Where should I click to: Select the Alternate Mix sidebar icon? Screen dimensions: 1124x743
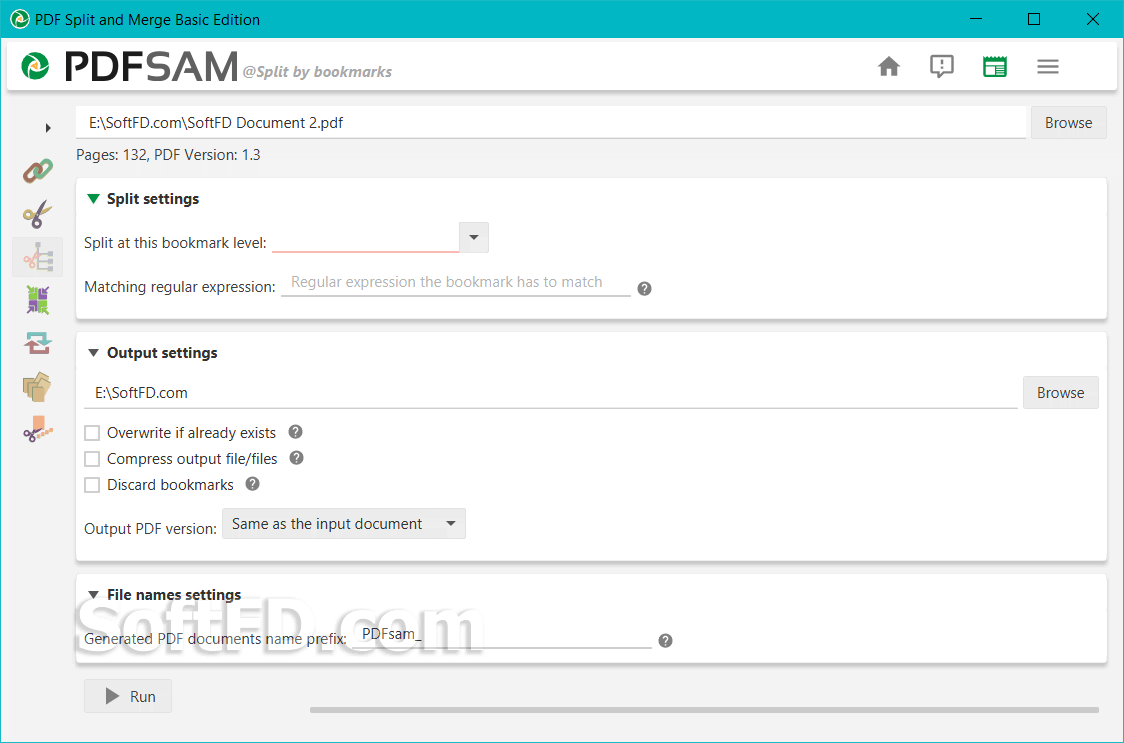point(37,300)
